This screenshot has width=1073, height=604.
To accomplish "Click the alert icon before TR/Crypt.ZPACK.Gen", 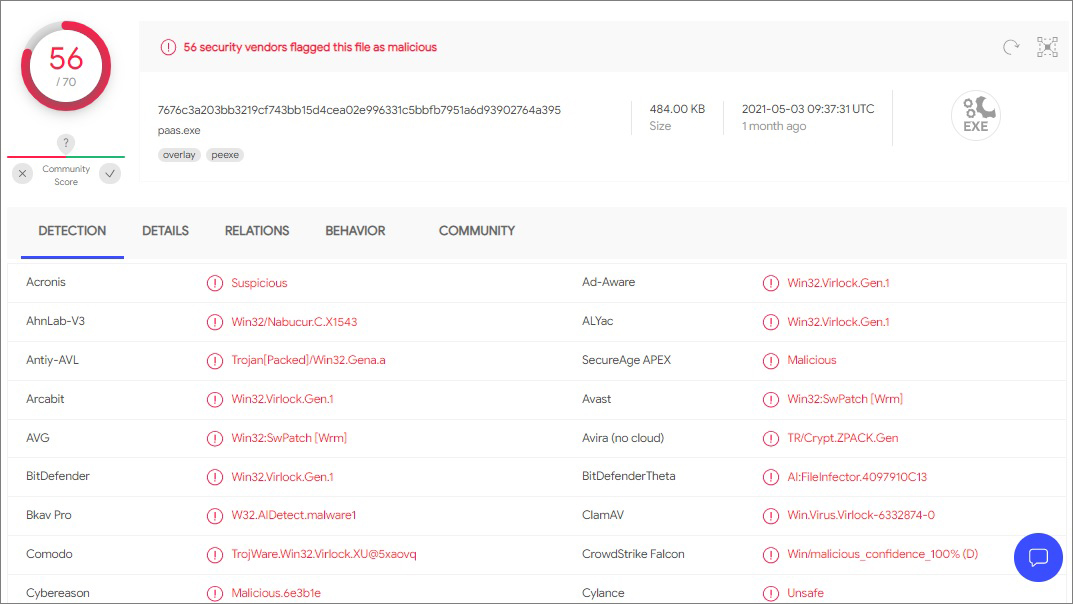I will pyautogui.click(x=771, y=438).
